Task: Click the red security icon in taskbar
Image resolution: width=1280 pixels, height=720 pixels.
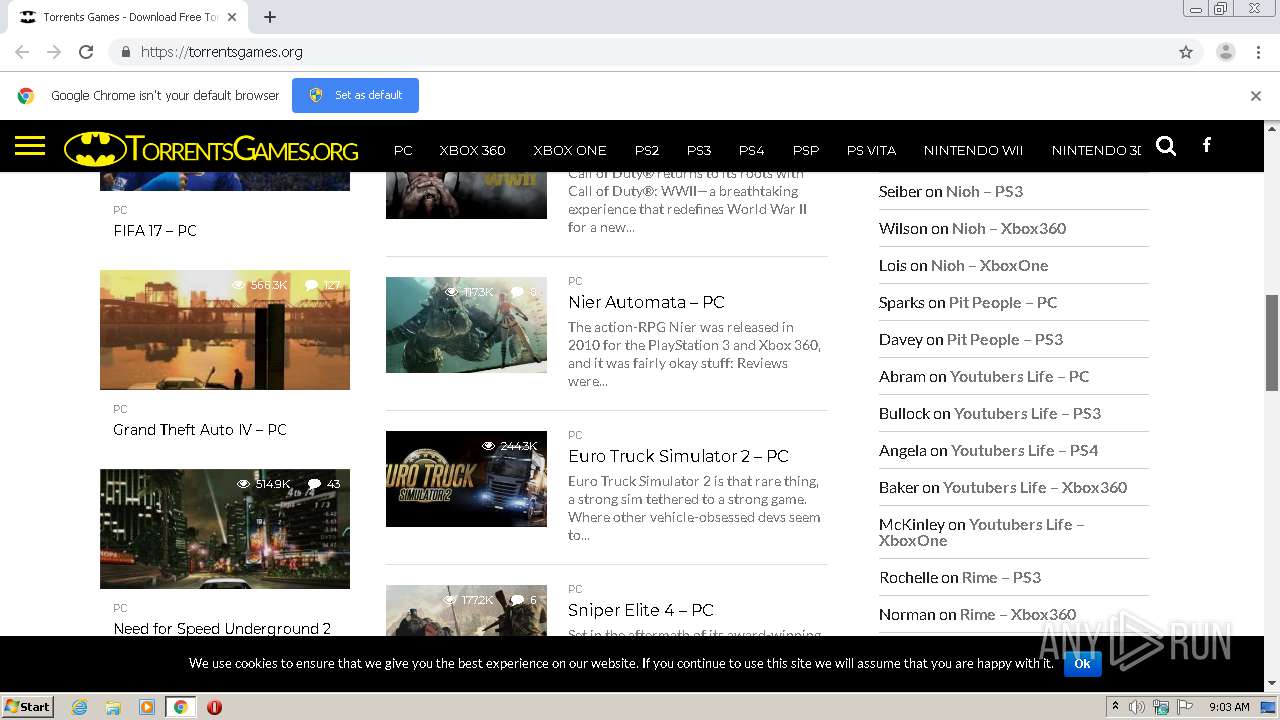Action: click(214, 707)
